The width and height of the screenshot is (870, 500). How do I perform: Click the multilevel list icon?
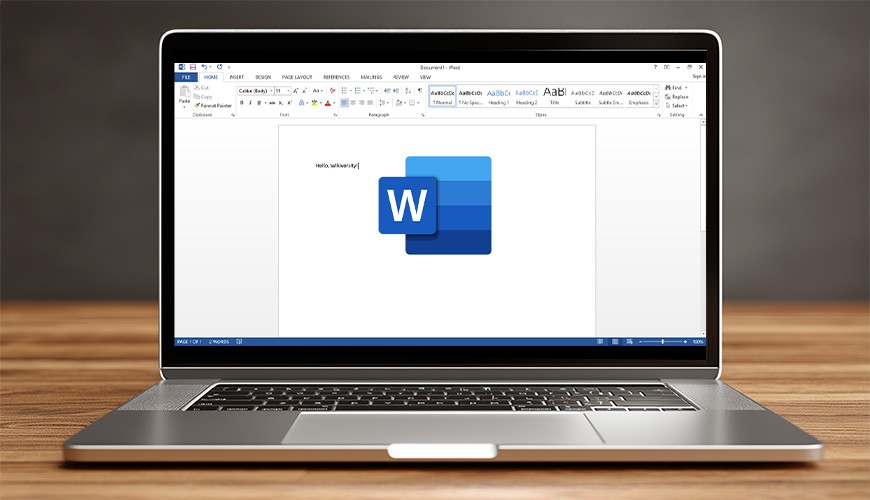(x=371, y=90)
